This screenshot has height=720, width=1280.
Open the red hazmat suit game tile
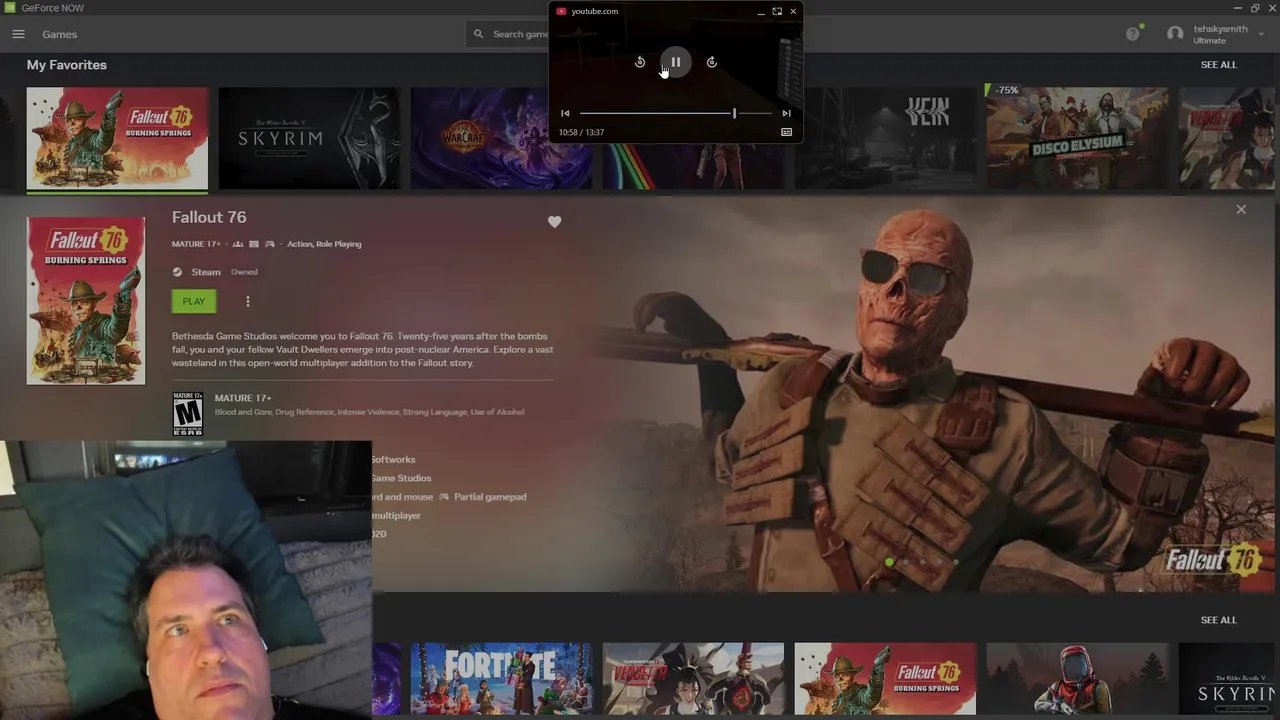pos(1077,678)
